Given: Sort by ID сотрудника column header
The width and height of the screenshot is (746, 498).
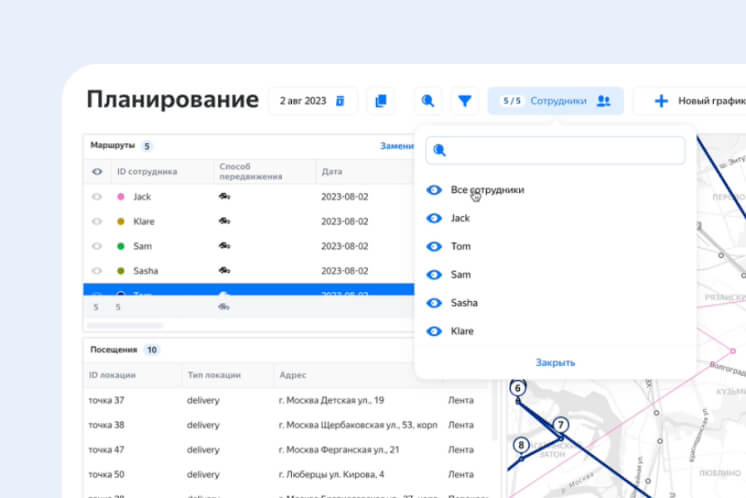Looking at the screenshot, I should click(x=147, y=172).
